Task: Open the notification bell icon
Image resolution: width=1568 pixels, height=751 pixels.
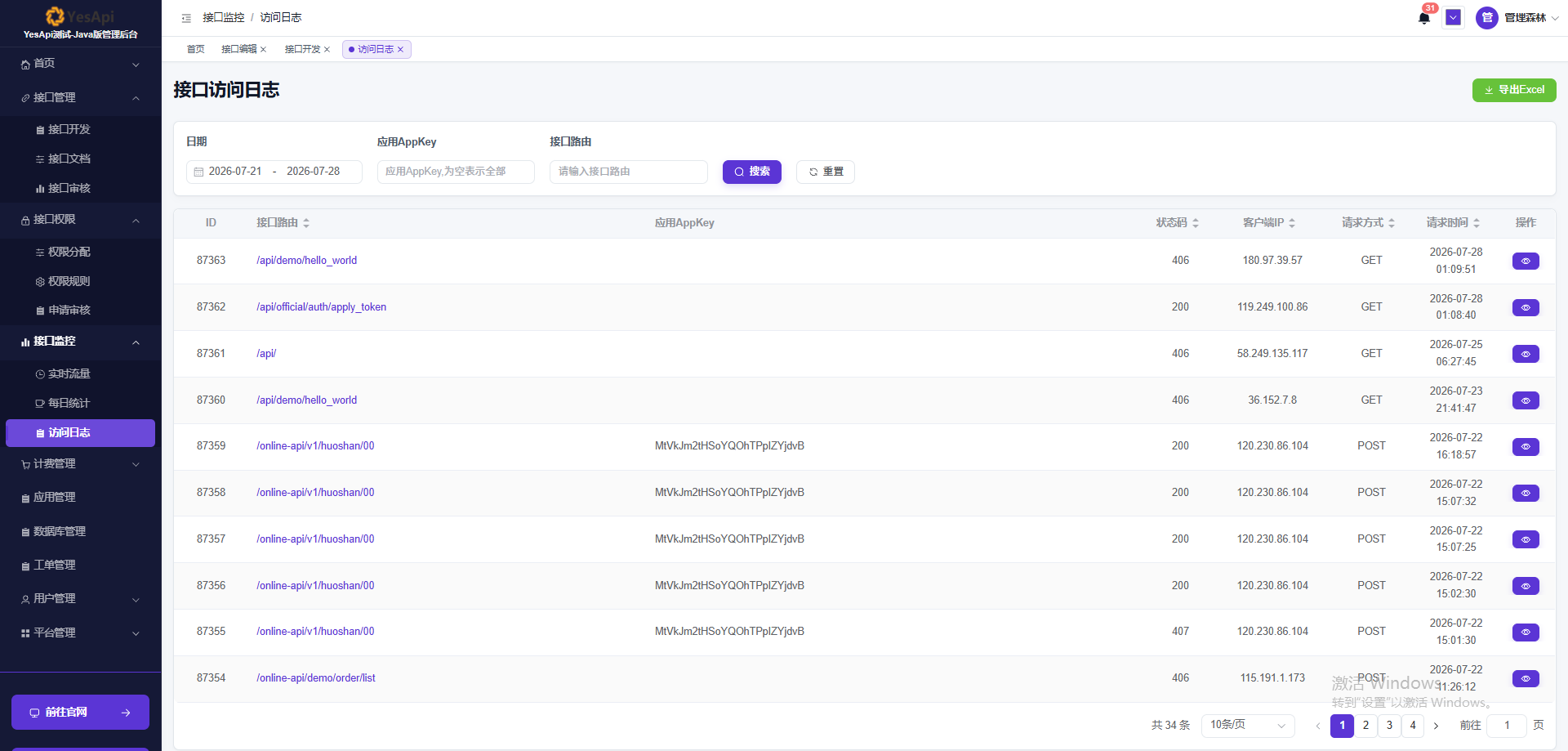Action: [1424, 18]
